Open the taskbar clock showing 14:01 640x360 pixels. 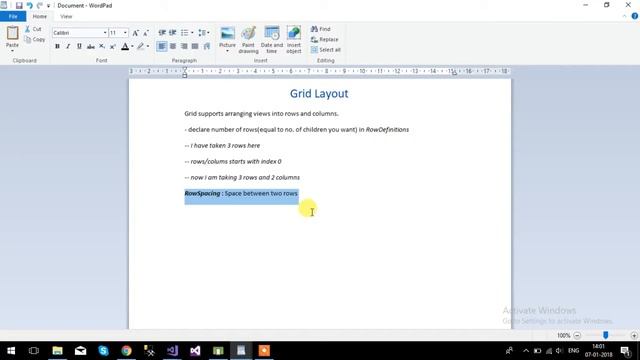[x=598, y=351]
